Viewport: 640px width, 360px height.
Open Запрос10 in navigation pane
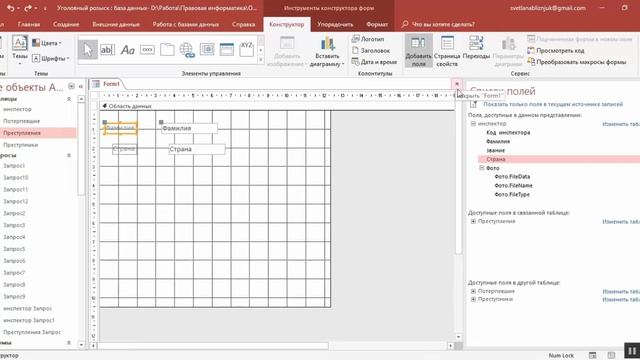click(x=16, y=178)
